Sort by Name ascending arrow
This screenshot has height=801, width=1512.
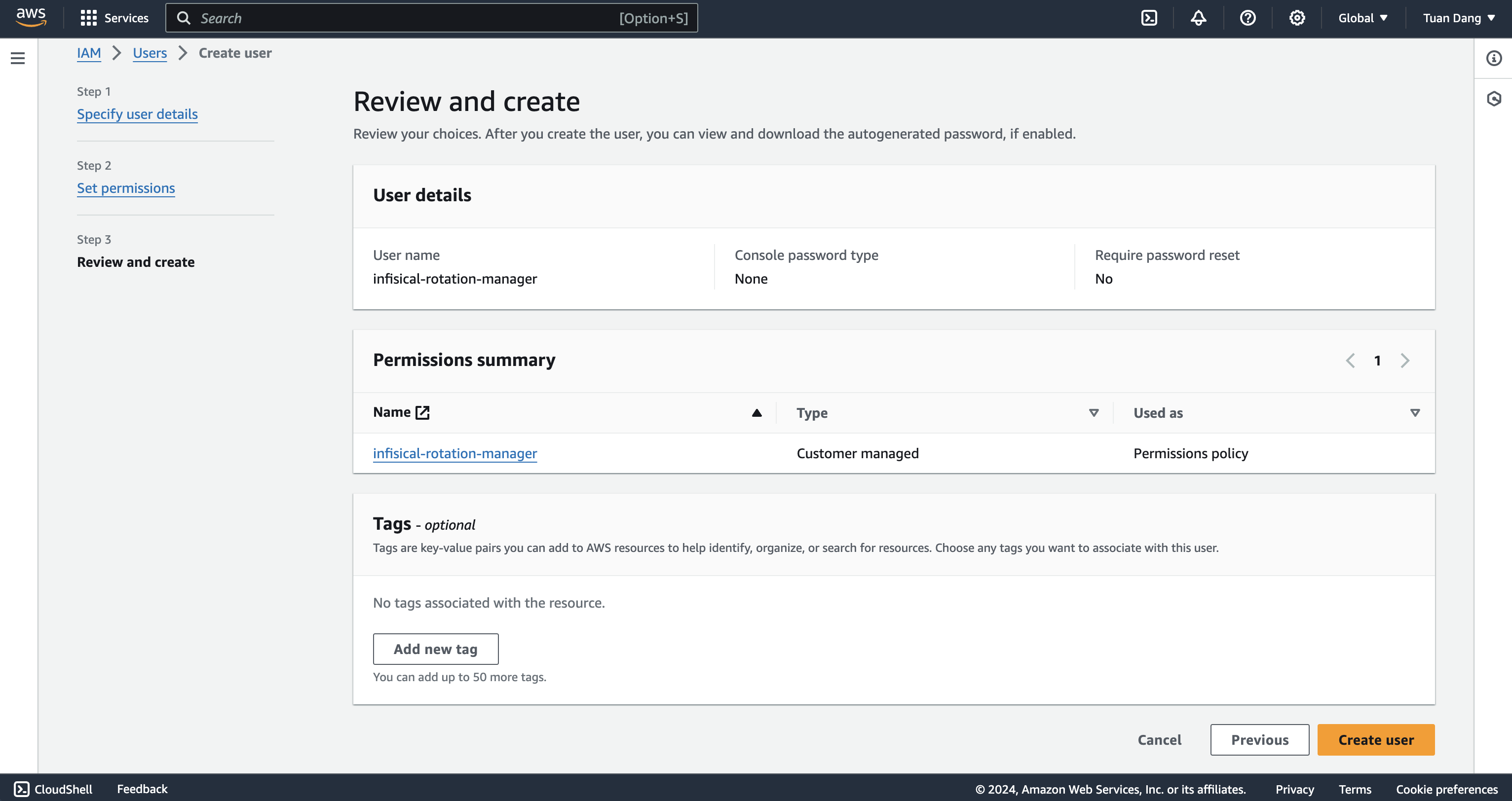pos(756,413)
